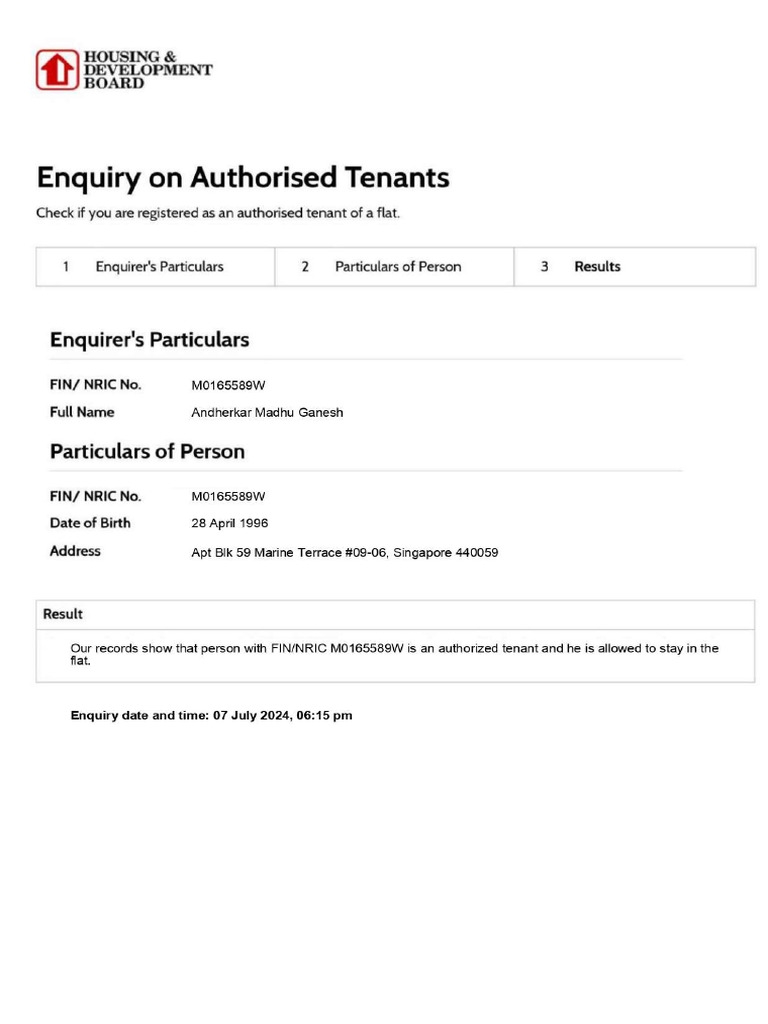Image resolution: width=768 pixels, height=1024 pixels.
Task: Click the step number 3 indicator
Action: click(545, 267)
